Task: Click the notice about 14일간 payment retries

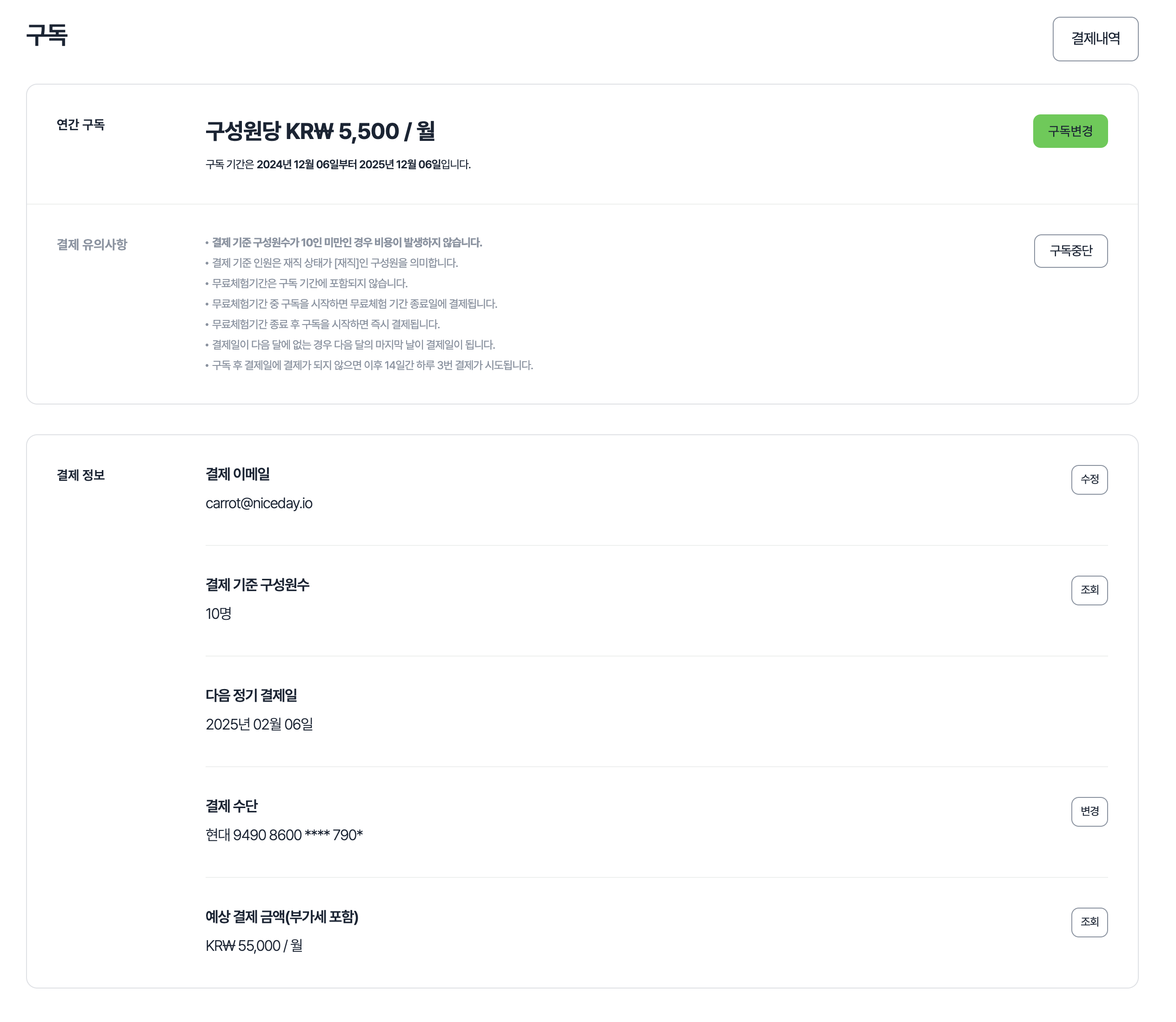Action: coord(372,365)
